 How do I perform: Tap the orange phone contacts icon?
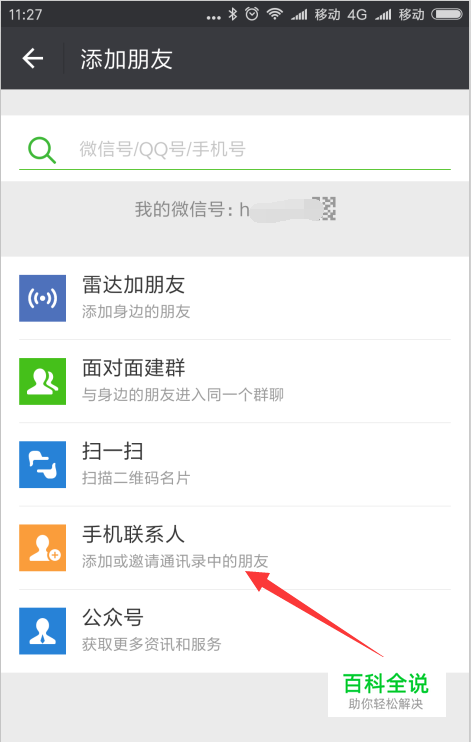(x=43, y=548)
